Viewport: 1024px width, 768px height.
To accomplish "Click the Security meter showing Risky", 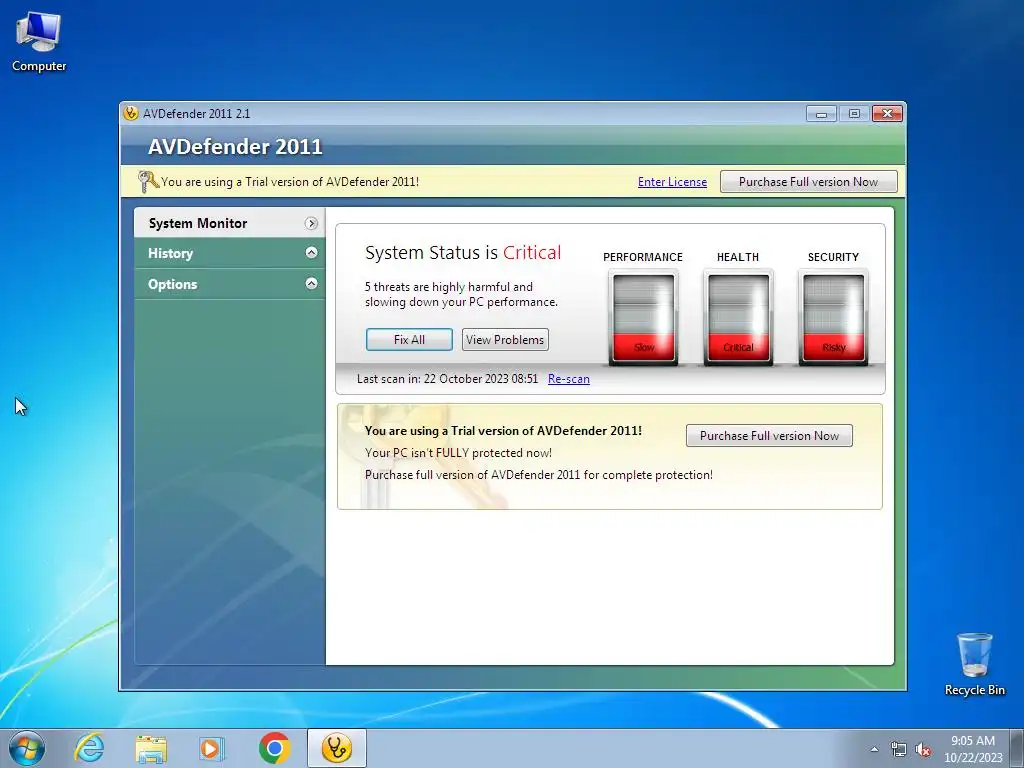I will pyautogui.click(x=833, y=318).
